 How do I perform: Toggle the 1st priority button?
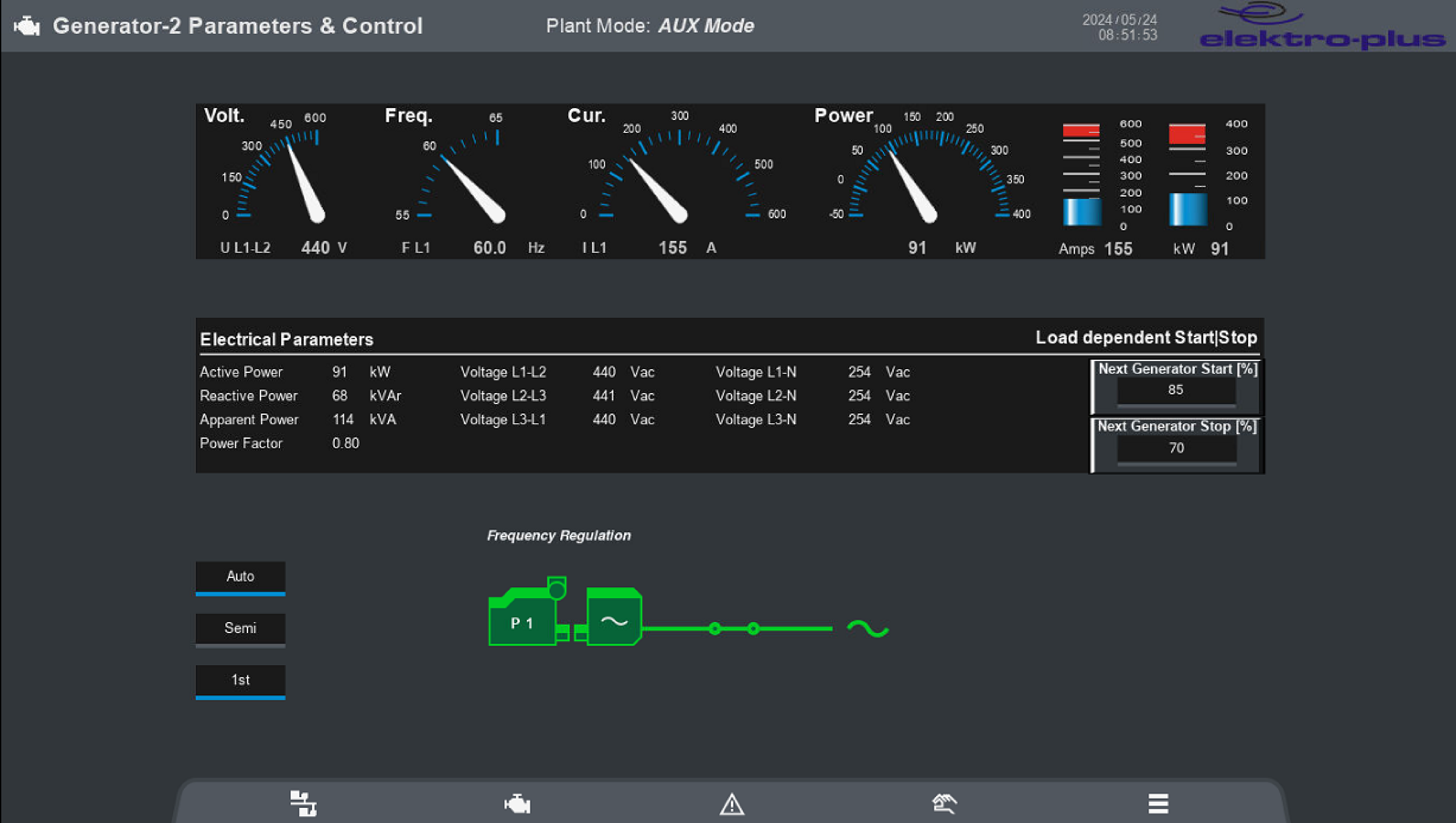click(240, 681)
